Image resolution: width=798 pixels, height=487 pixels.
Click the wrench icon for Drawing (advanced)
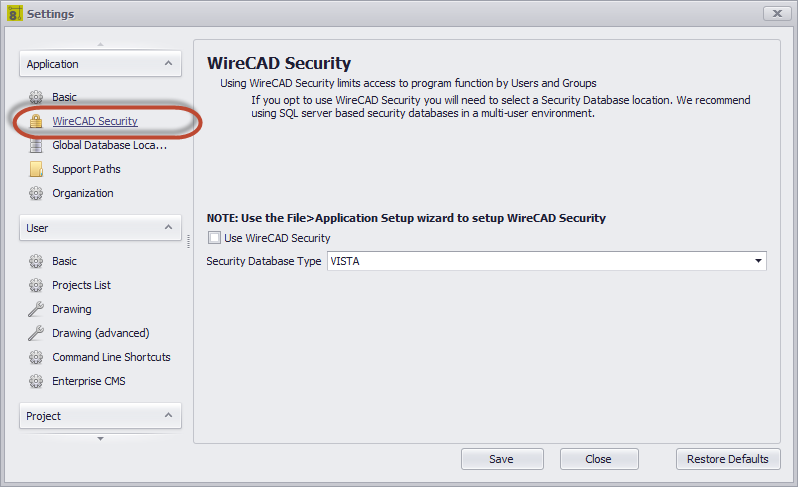[x=36, y=333]
